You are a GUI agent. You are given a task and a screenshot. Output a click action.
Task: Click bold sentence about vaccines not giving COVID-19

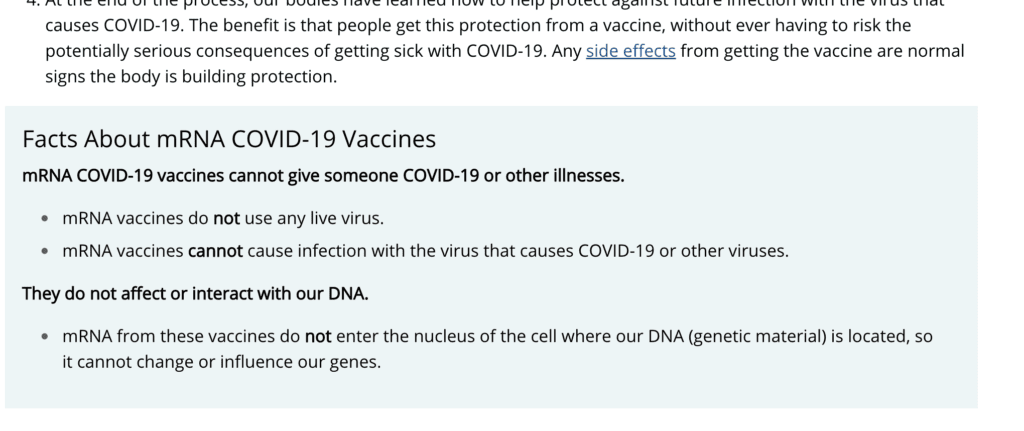click(x=323, y=176)
